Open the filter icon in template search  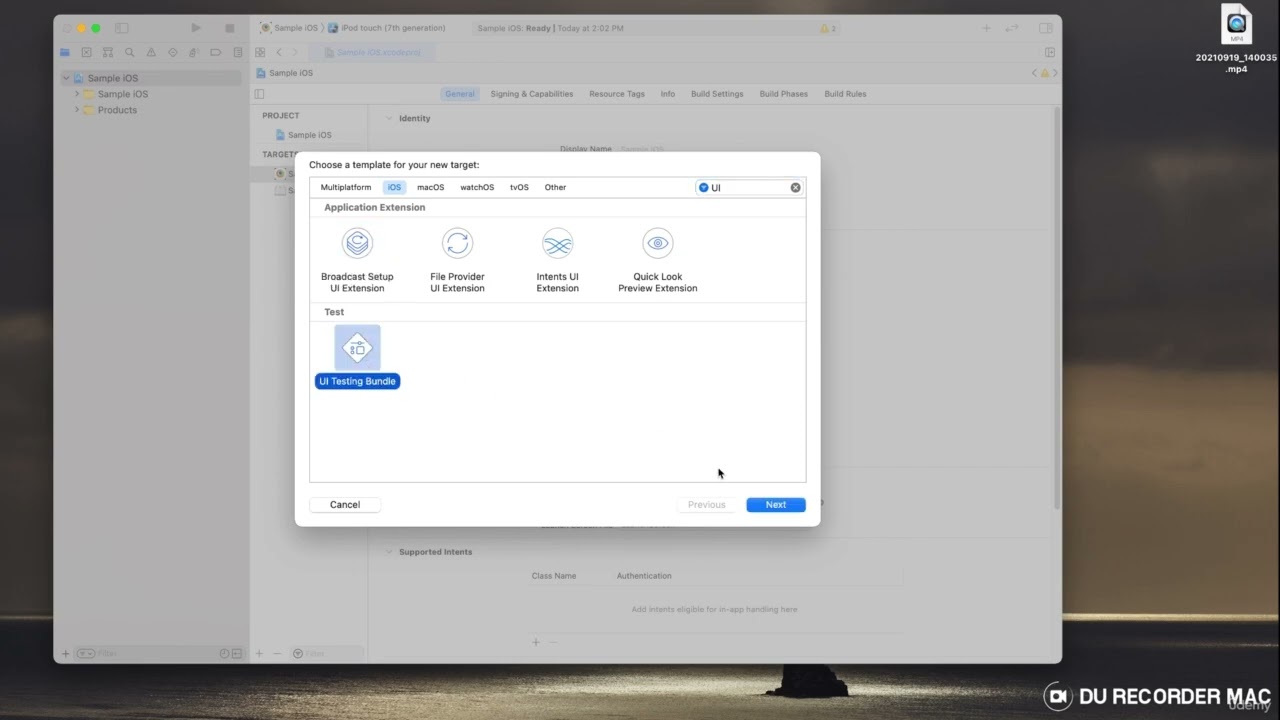pyautogui.click(x=703, y=187)
